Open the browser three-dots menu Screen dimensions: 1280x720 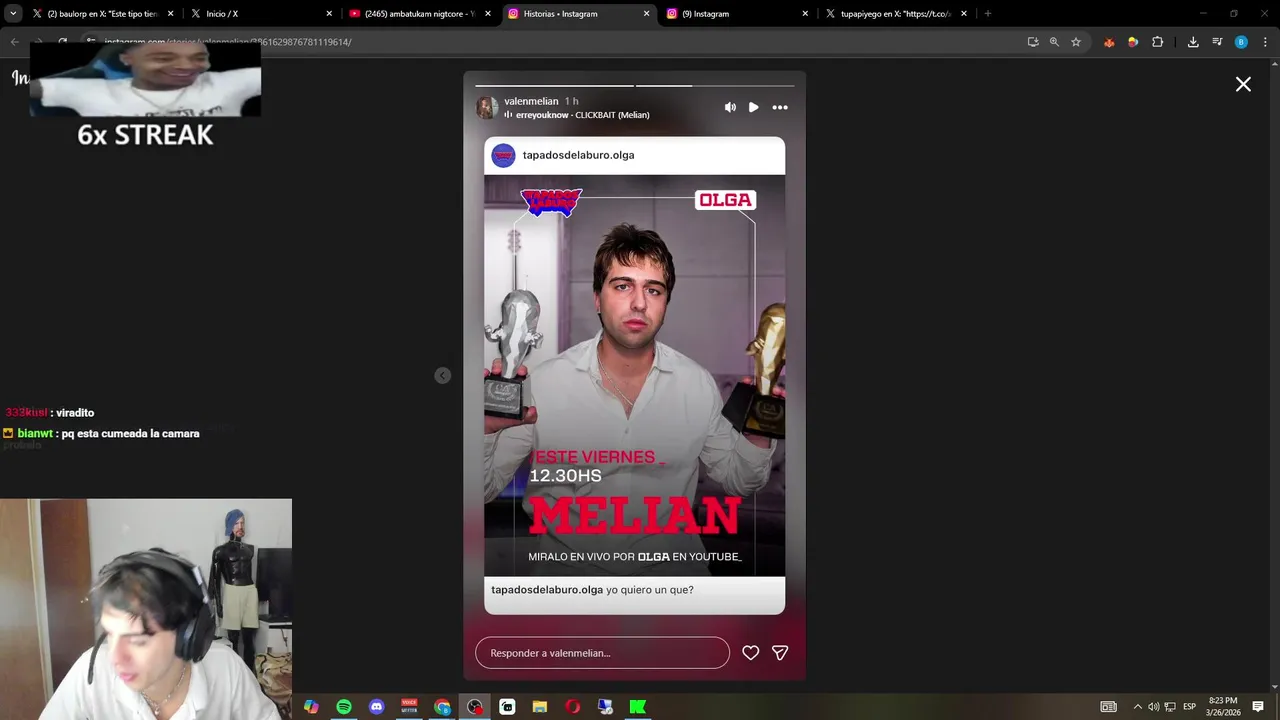pyautogui.click(x=1264, y=42)
